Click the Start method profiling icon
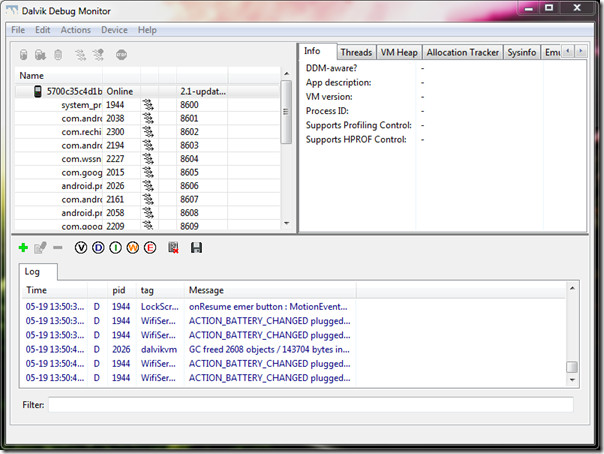The width and height of the screenshot is (604, 454). tap(99, 55)
